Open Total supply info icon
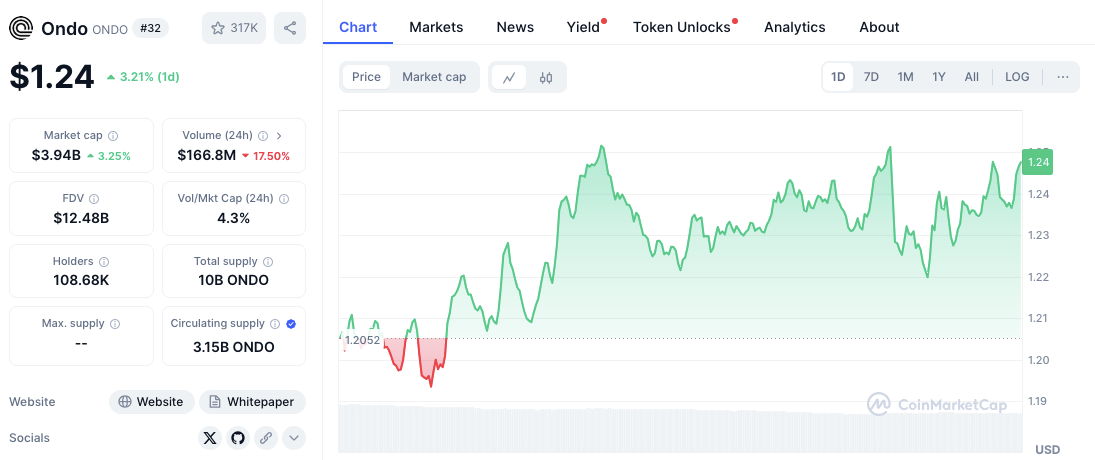Image resolution: width=1095 pixels, height=460 pixels. pos(268,262)
